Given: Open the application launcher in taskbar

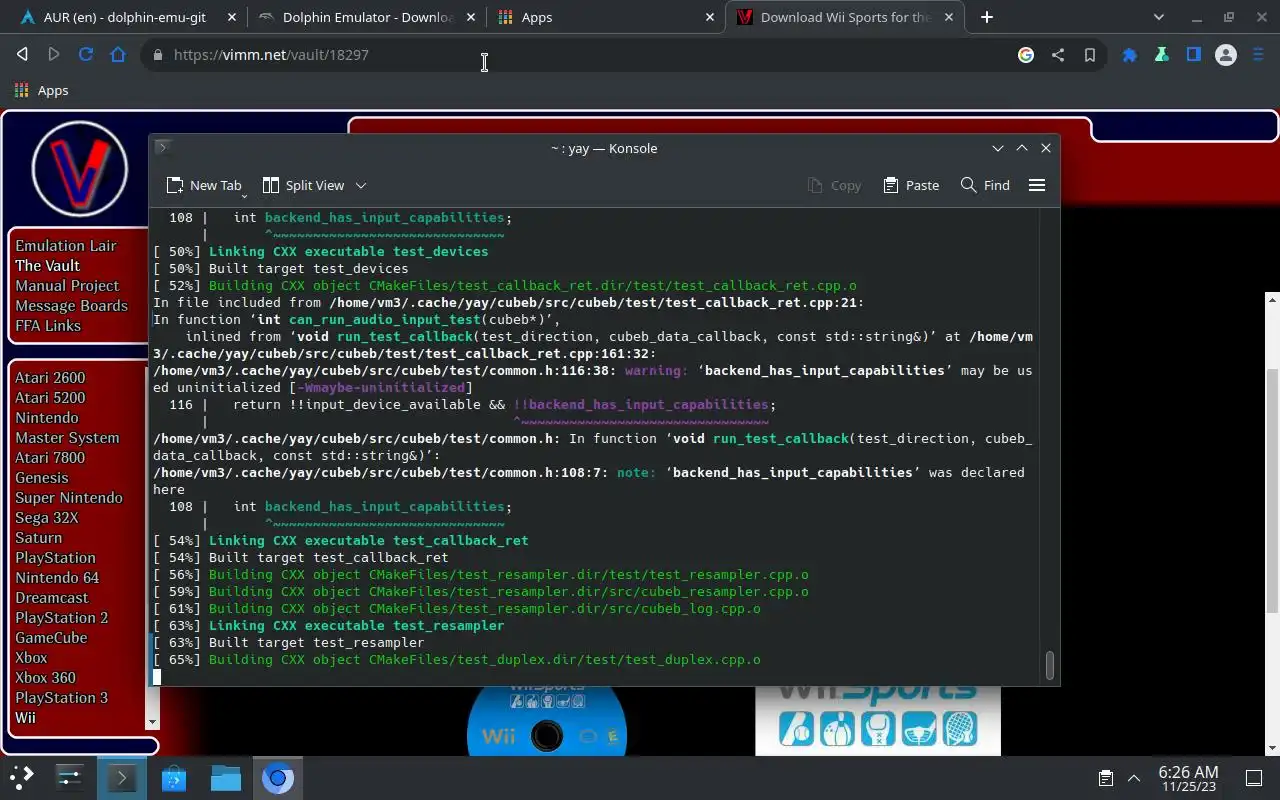Looking at the screenshot, I should (22, 777).
